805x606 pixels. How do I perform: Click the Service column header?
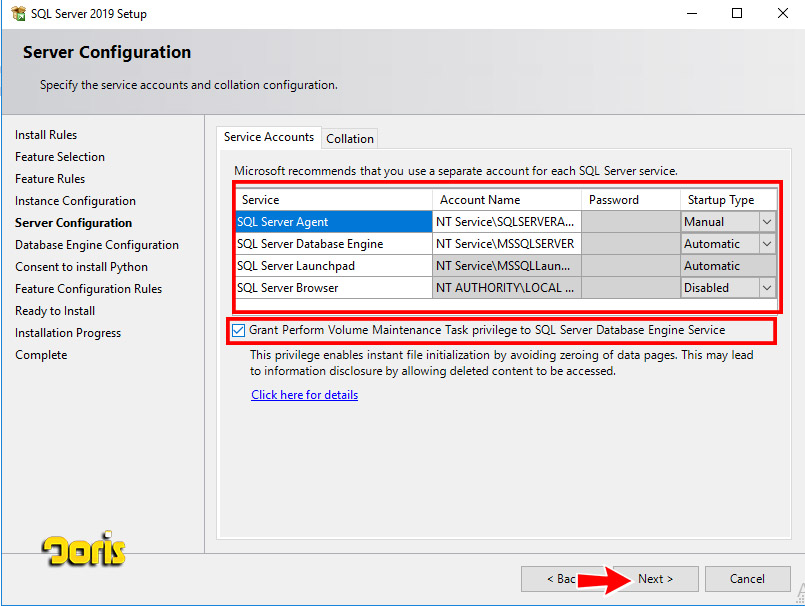tap(334, 200)
